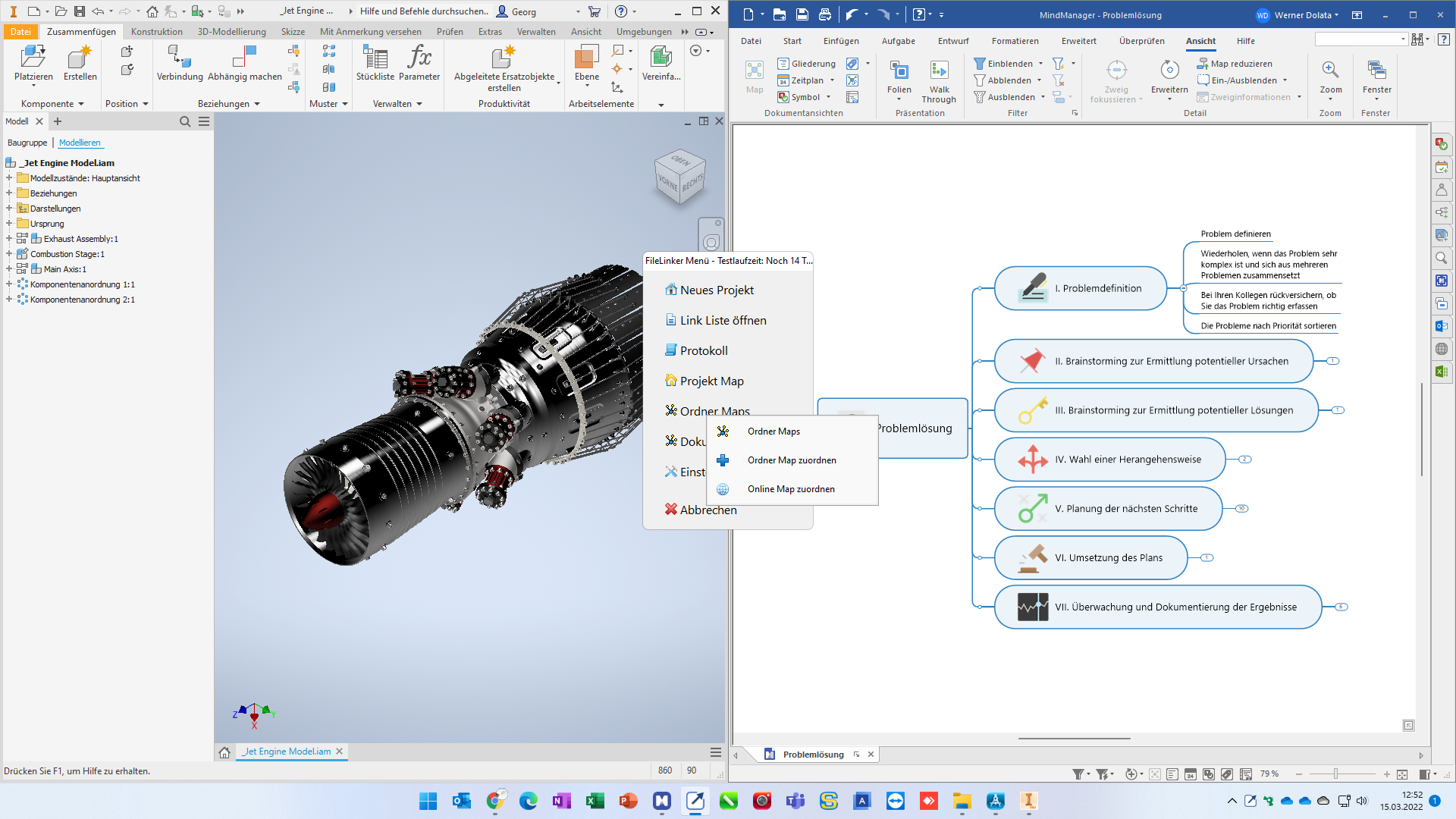The height and width of the screenshot is (819, 1456).
Task: Toggle Ein-/Ausblenden detail option
Action: click(x=1237, y=80)
